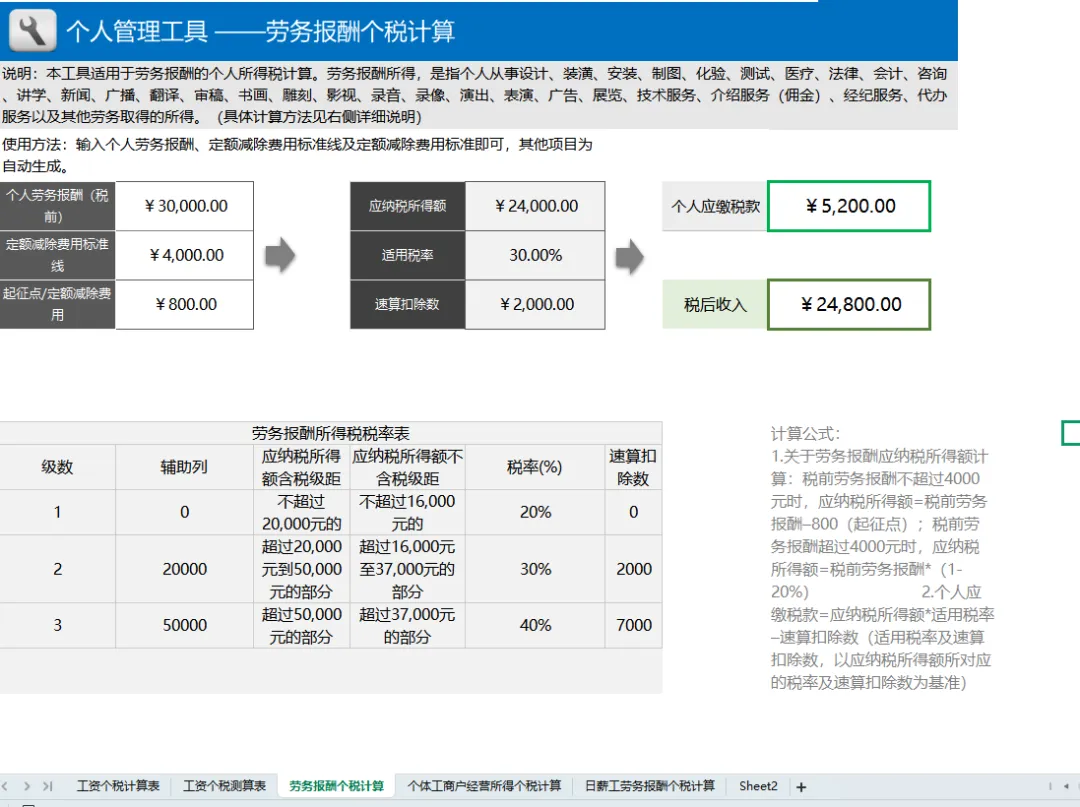Click the wrench tool icon in header

click(32, 30)
